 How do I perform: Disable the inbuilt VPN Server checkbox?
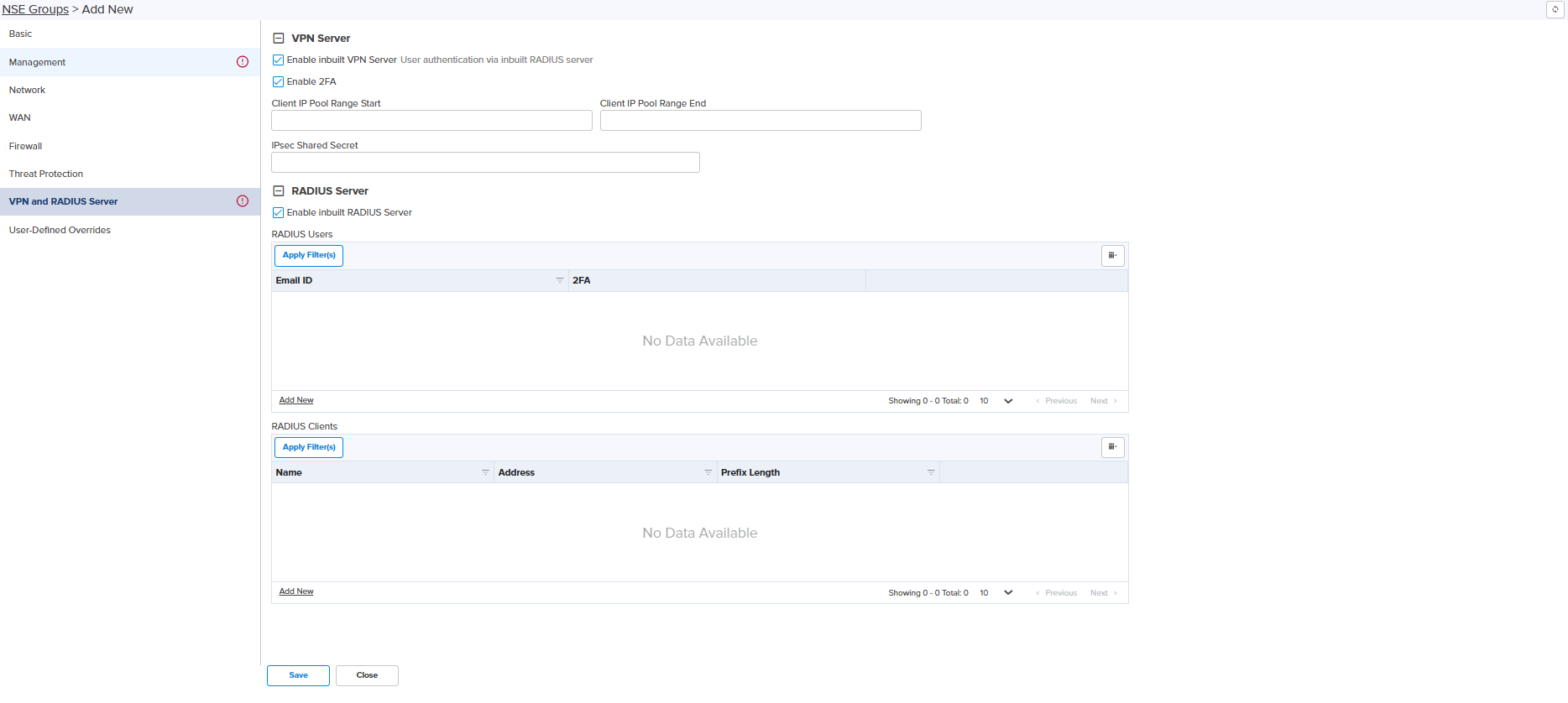(x=278, y=60)
